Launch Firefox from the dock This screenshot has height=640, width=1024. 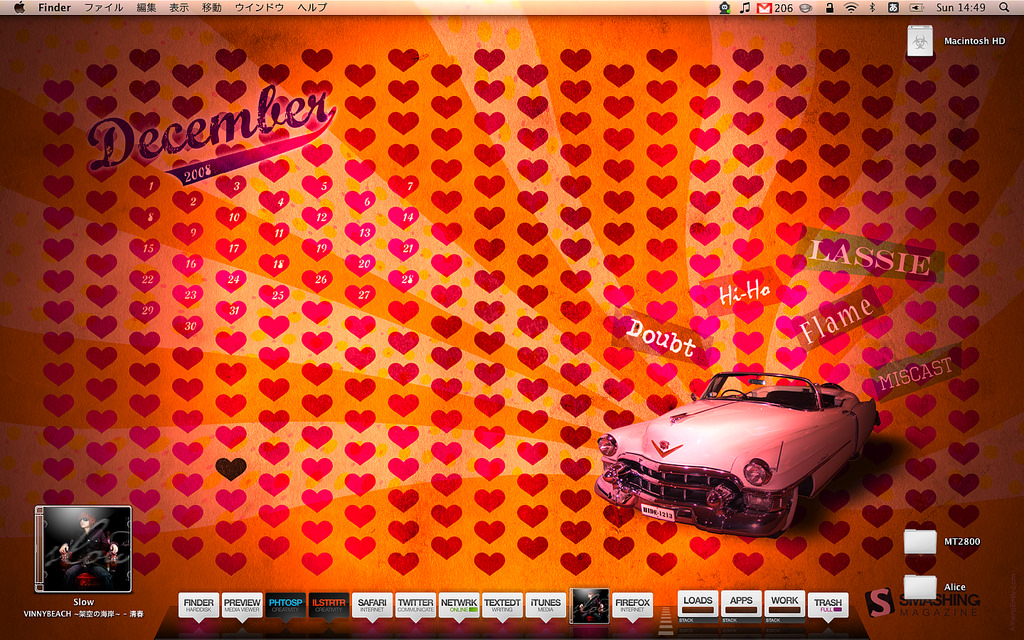(x=632, y=605)
